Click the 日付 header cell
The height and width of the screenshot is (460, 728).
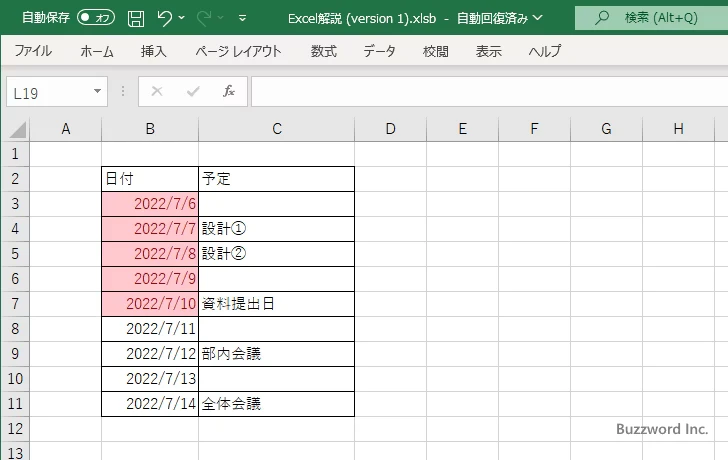click(150, 179)
